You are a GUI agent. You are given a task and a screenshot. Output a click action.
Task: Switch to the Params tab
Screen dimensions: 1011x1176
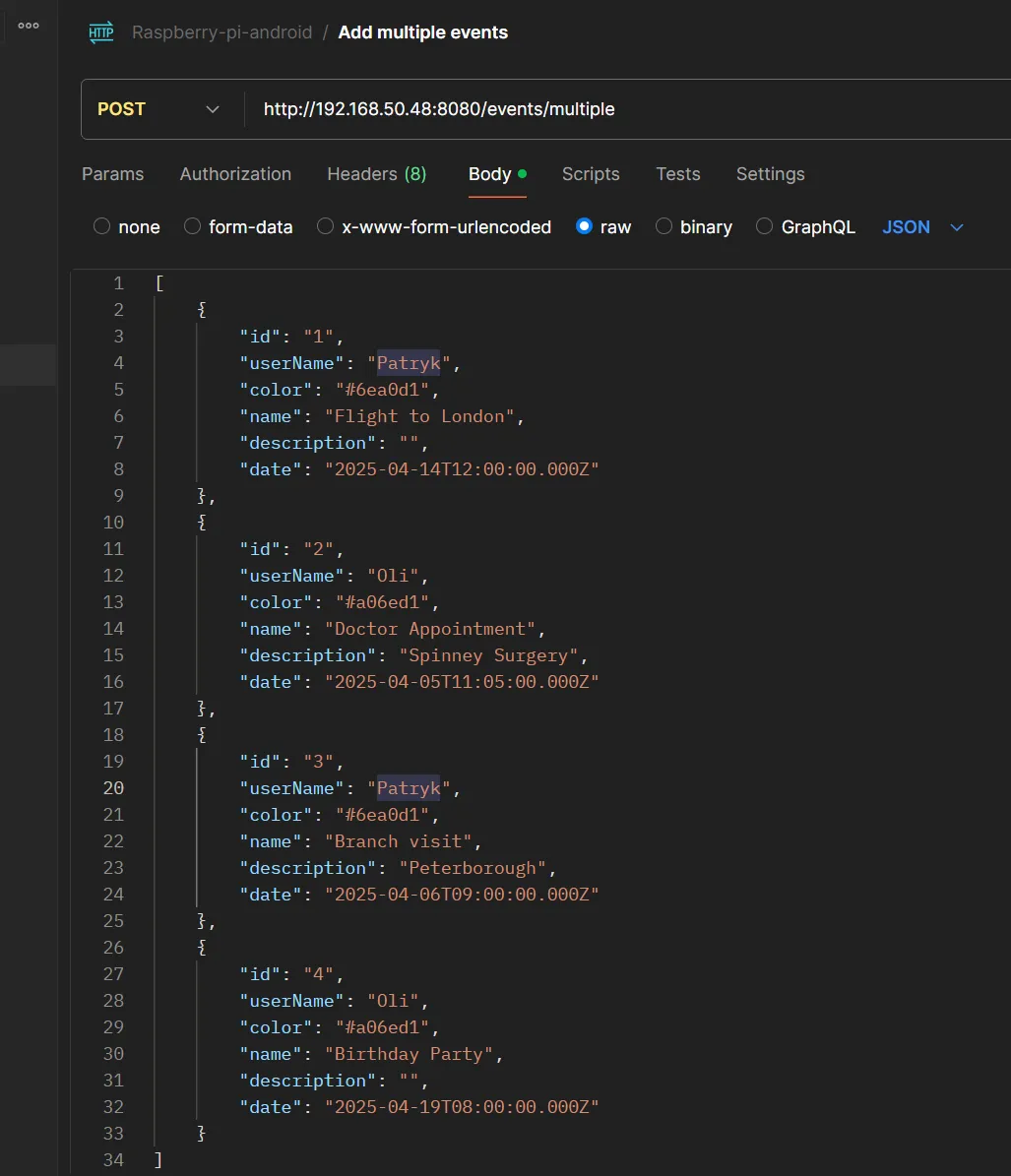112,174
